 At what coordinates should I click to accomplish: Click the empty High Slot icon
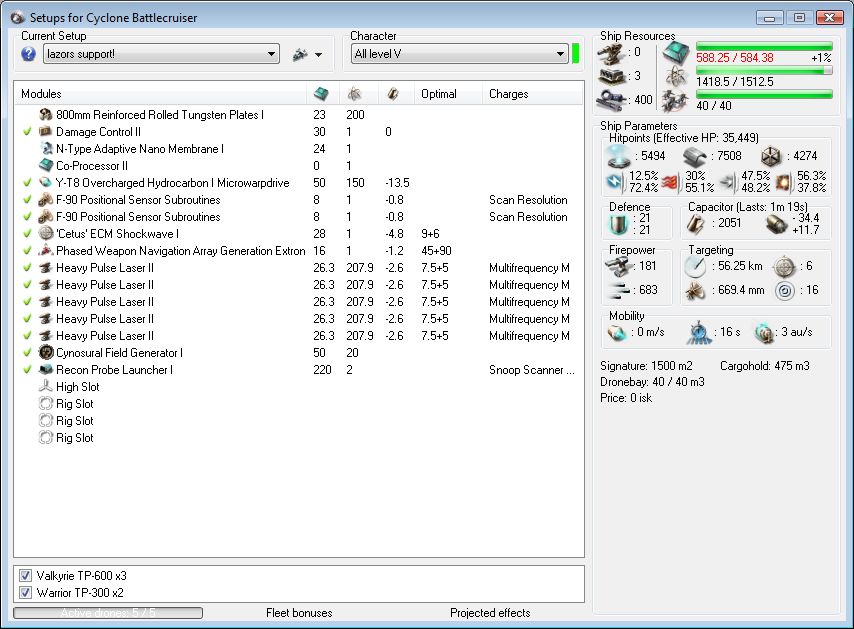click(x=46, y=386)
